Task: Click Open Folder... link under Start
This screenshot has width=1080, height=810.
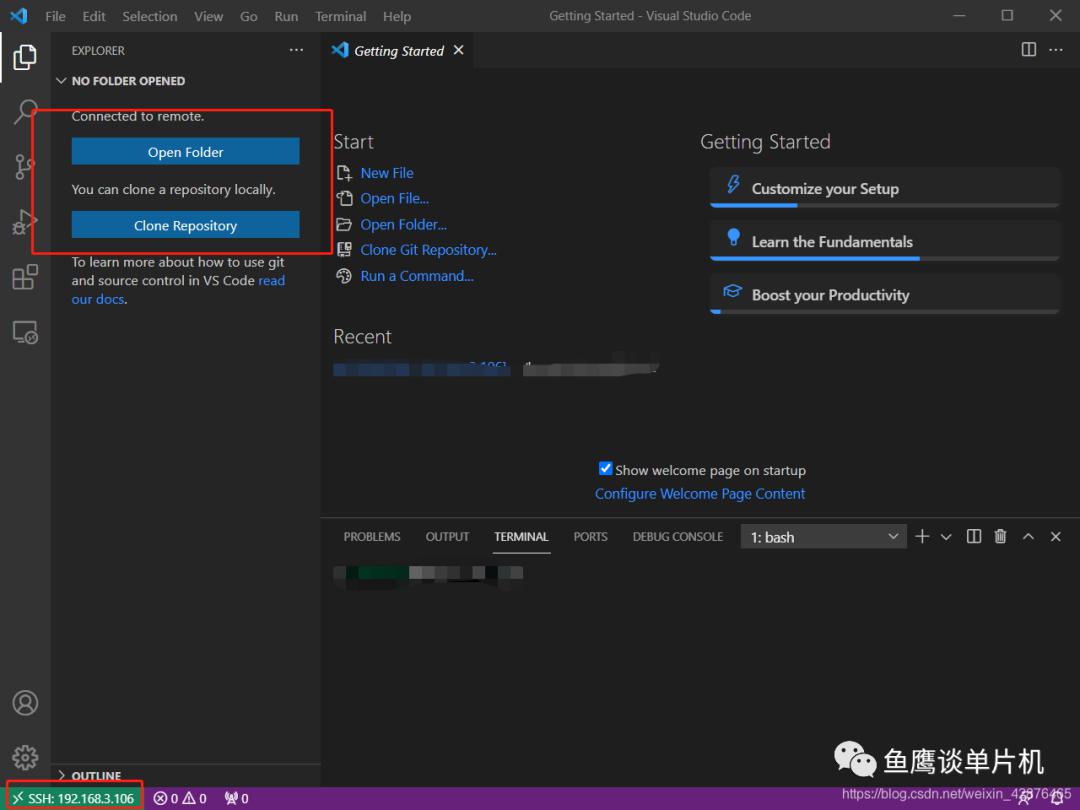Action: click(404, 225)
